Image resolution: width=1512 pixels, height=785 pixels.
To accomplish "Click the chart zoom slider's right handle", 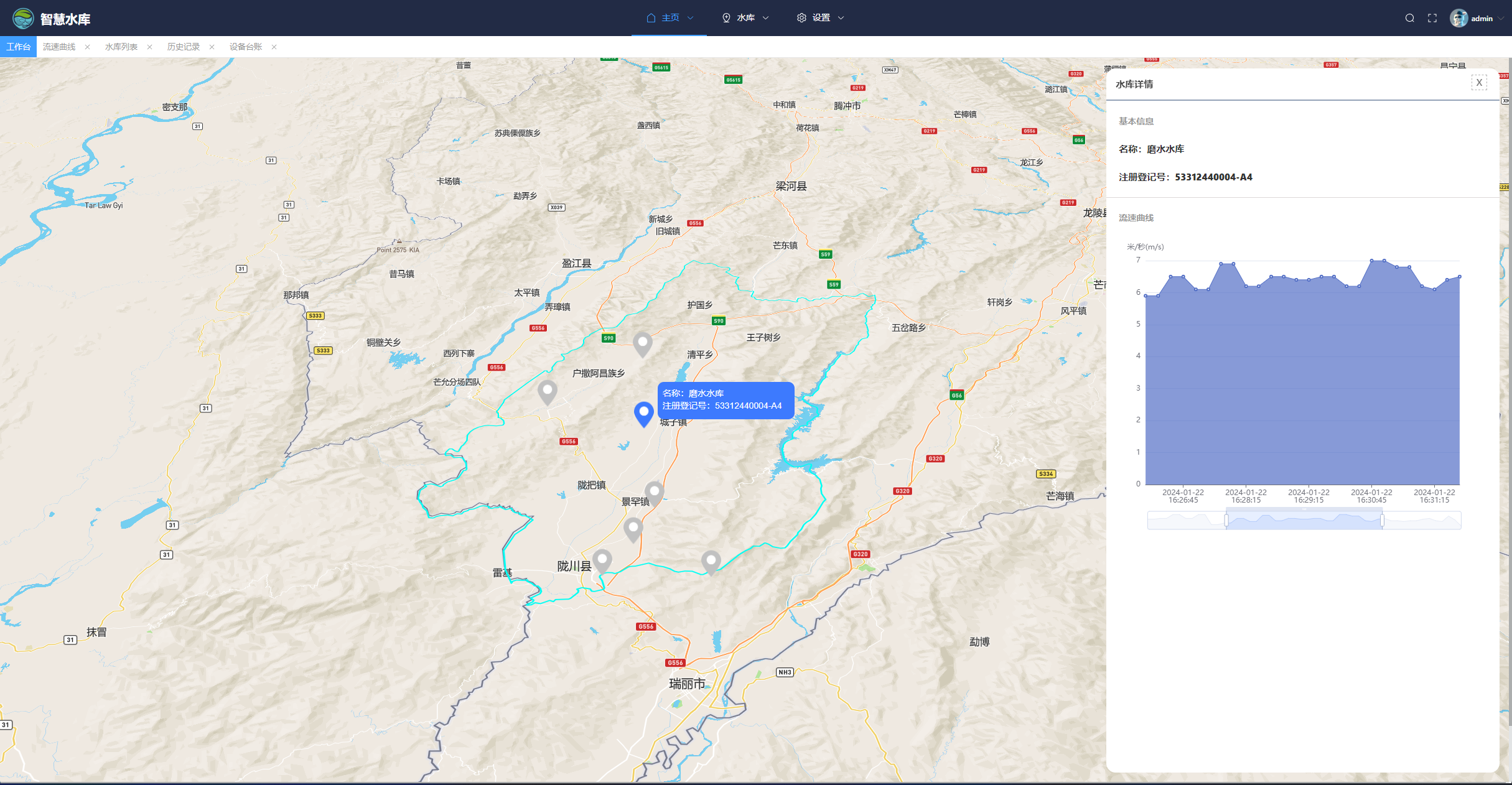I will (1382, 520).
